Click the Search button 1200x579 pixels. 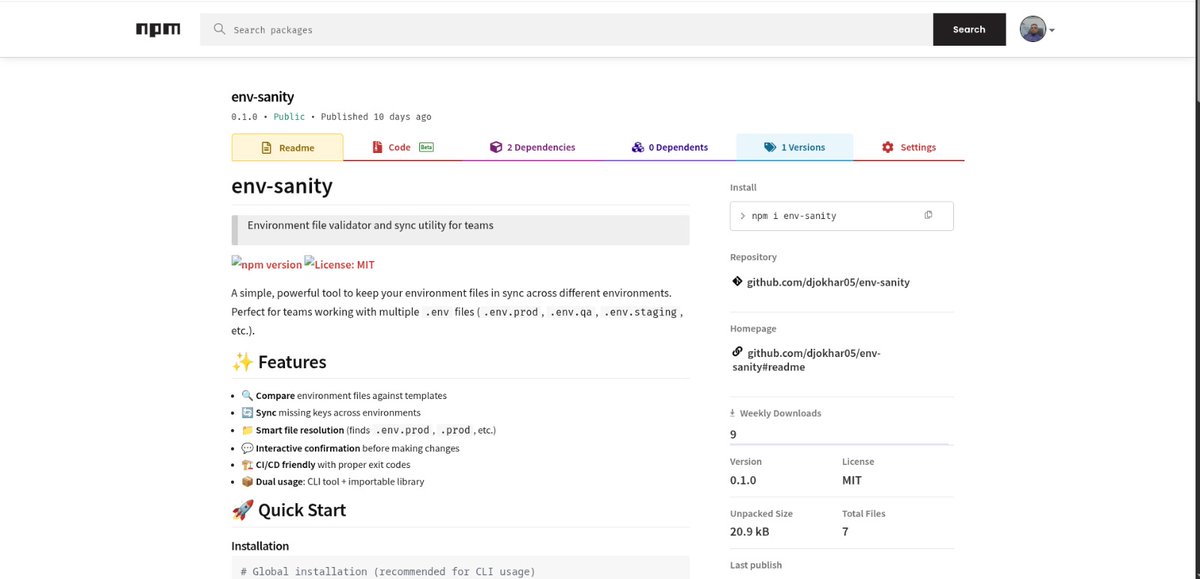(968, 29)
